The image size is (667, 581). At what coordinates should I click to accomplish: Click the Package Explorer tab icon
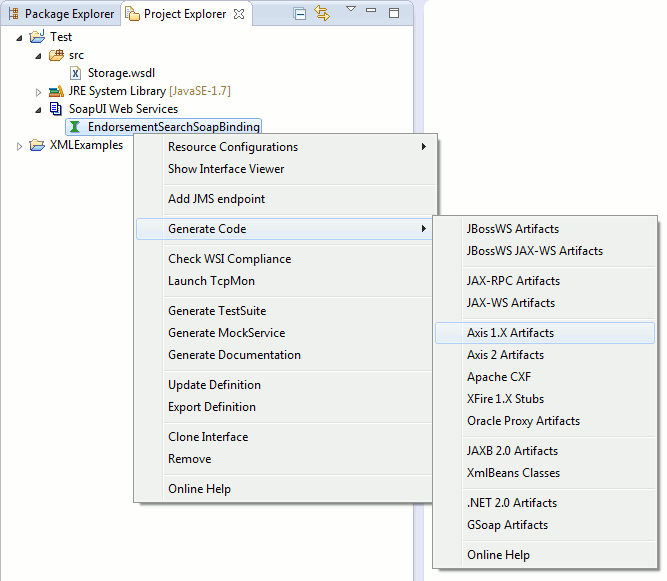point(14,14)
